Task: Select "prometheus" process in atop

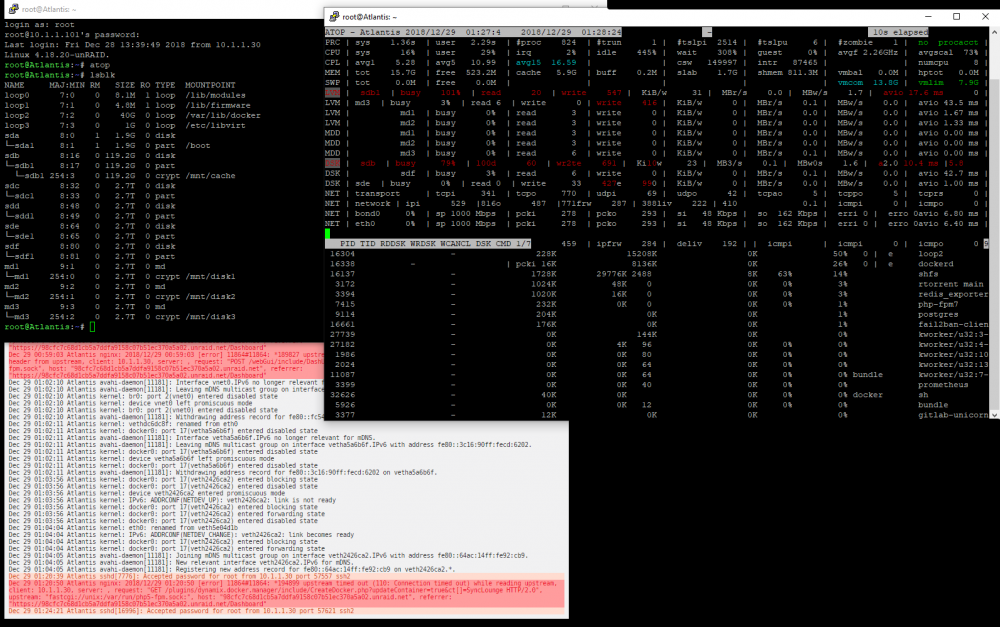Action: (x=943, y=385)
